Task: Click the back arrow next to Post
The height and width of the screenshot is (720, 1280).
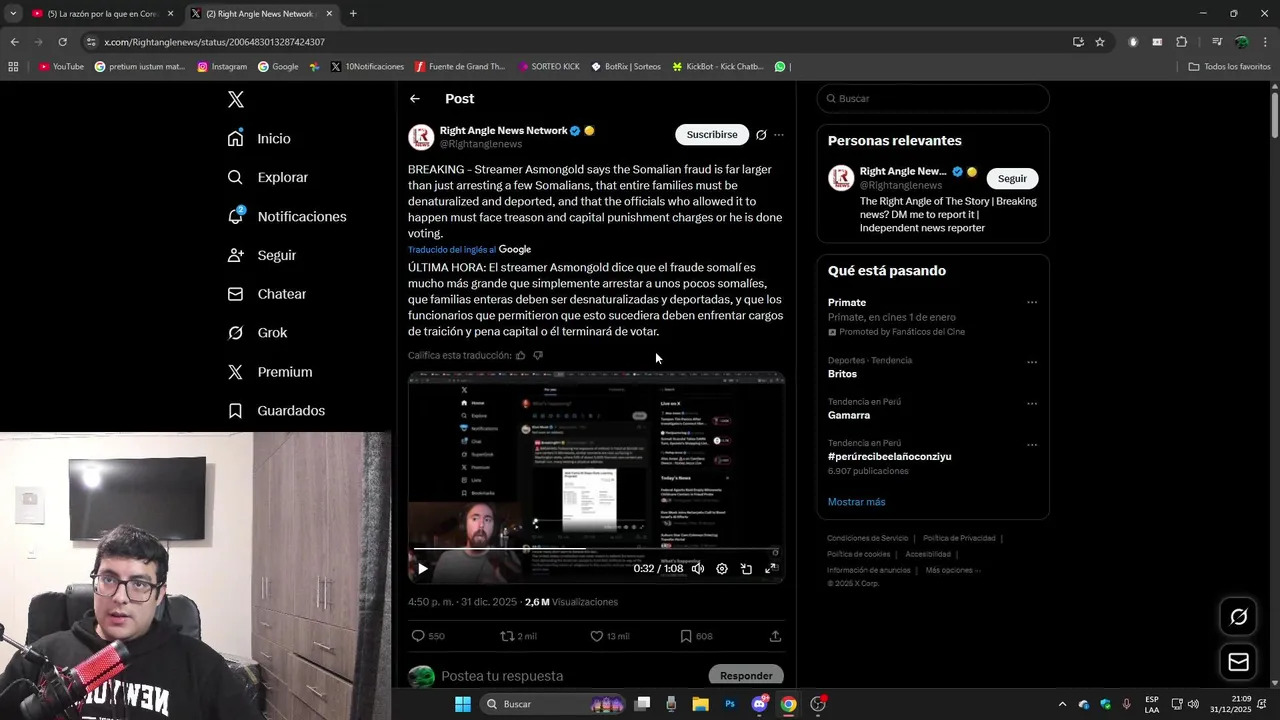Action: point(415,98)
